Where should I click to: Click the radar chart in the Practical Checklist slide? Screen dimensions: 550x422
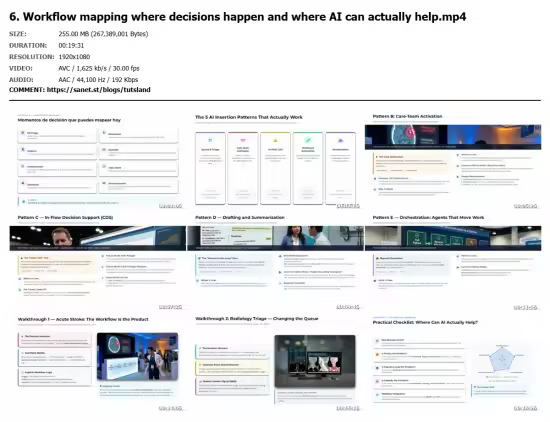tap(502, 359)
